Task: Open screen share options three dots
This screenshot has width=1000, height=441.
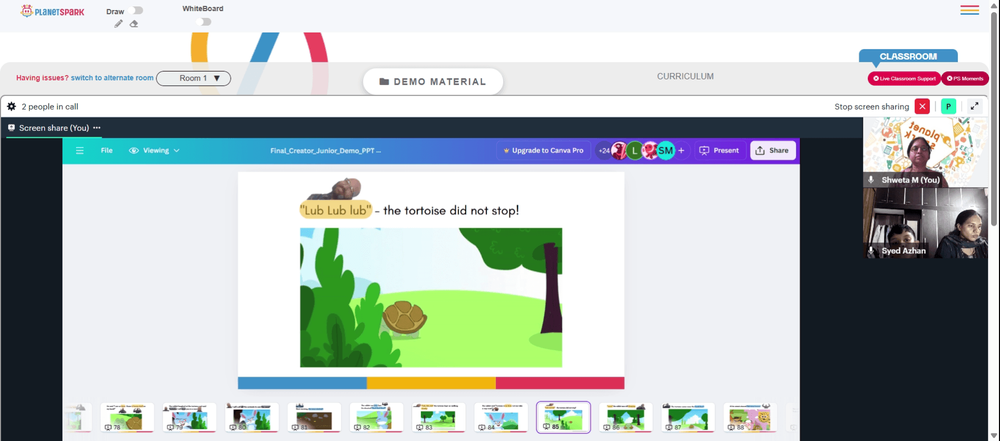Action: [97, 128]
